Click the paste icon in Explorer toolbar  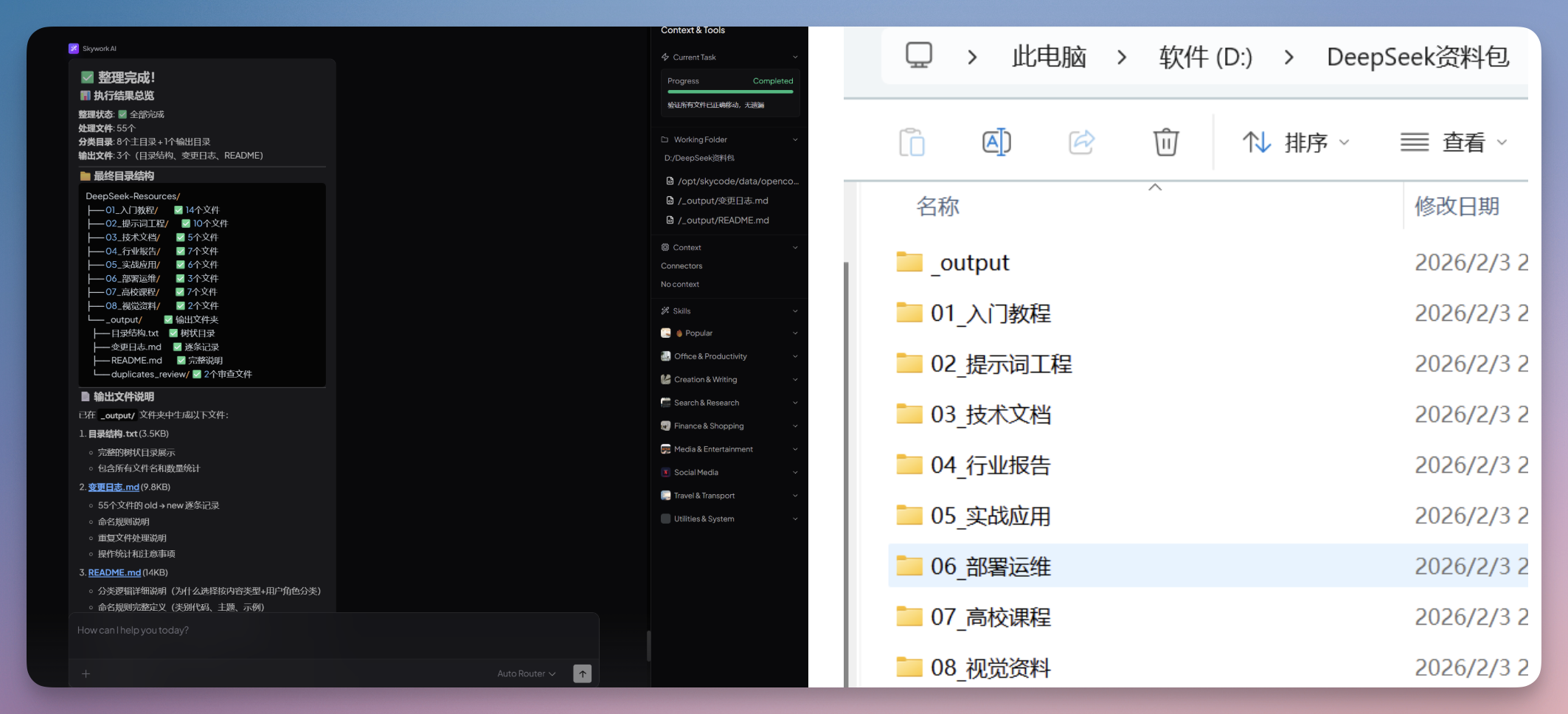[912, 142]
